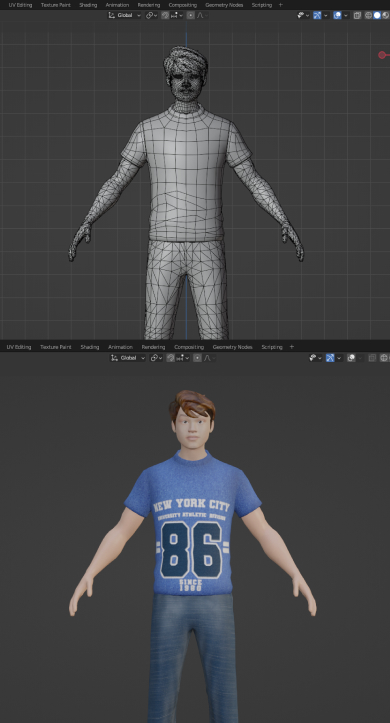Toggle snapping magnet in textured model viewport

click(x=171, y=358)
